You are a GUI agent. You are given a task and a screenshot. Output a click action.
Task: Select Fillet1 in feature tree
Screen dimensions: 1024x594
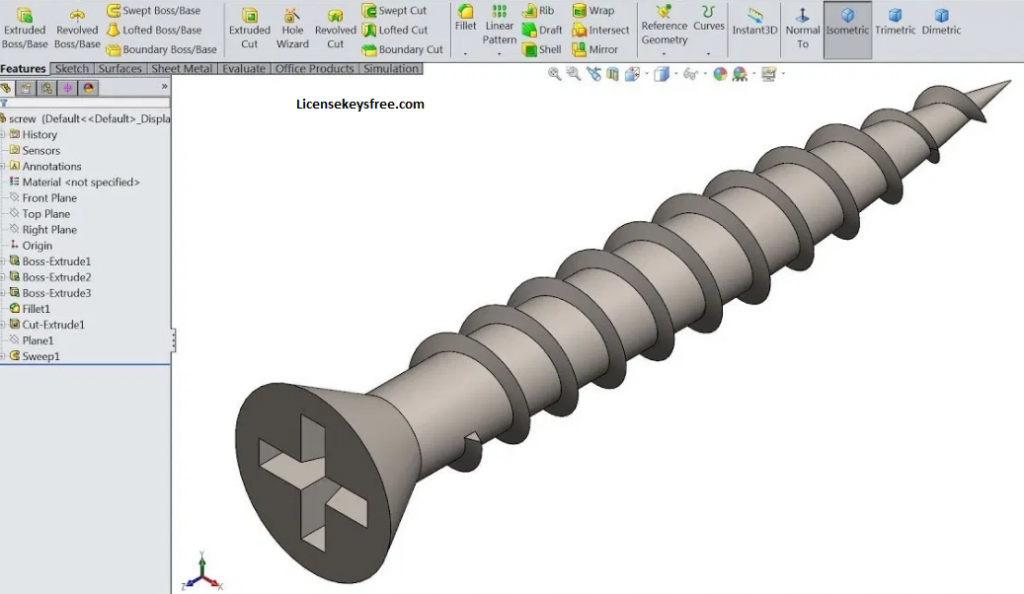point(29,309)
